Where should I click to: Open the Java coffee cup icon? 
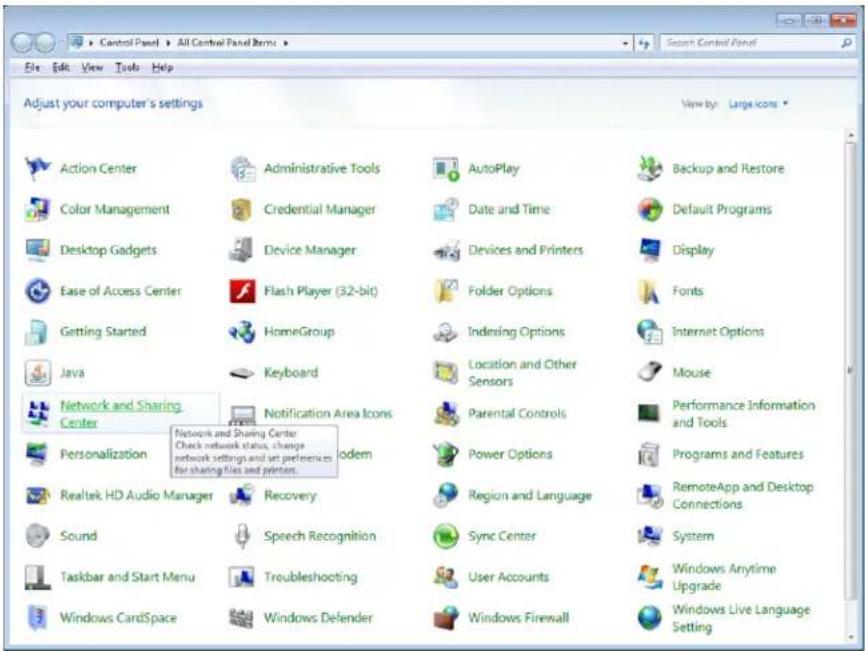click(x=38, y=372)
